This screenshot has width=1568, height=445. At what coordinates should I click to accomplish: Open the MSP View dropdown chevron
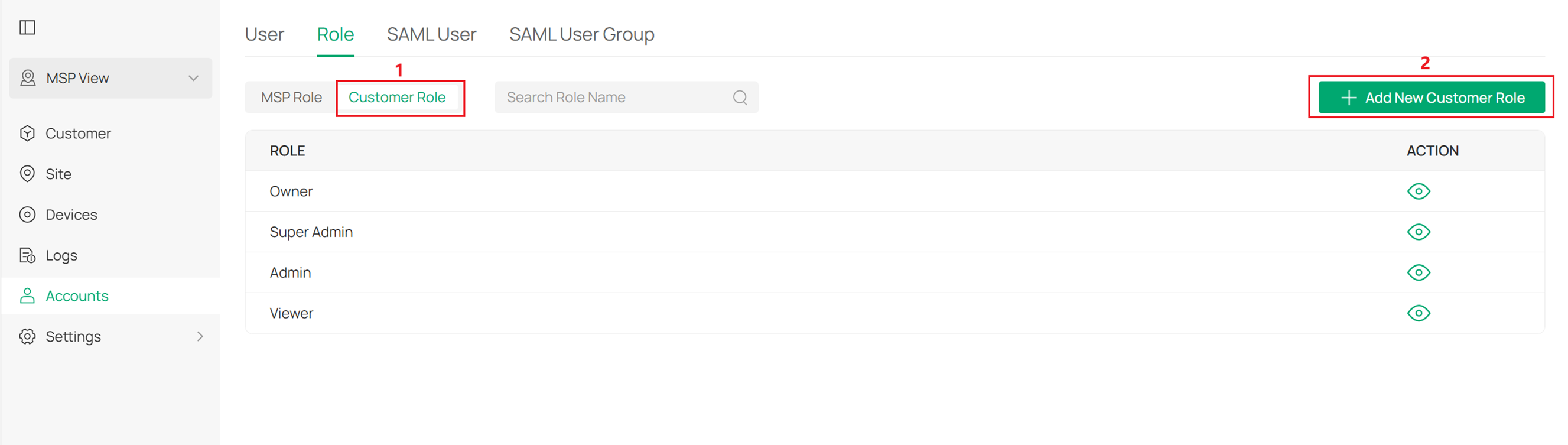tap(194, 78)
